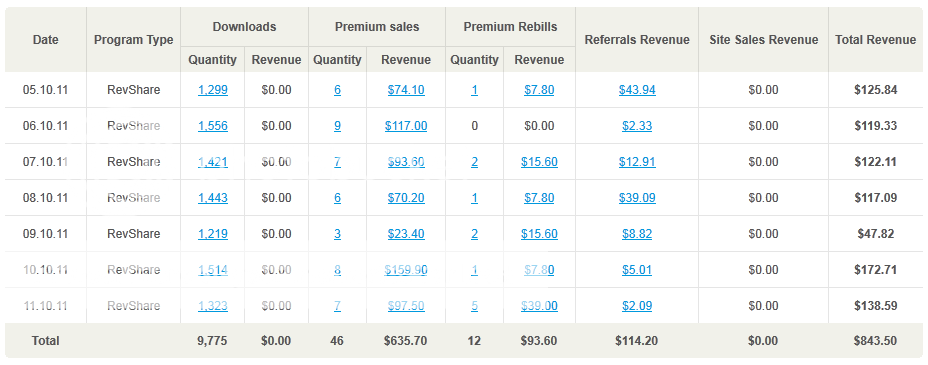Select the $43.94 referrals revenue link
This screenshot has width=928, height=365.
point(637,90)
